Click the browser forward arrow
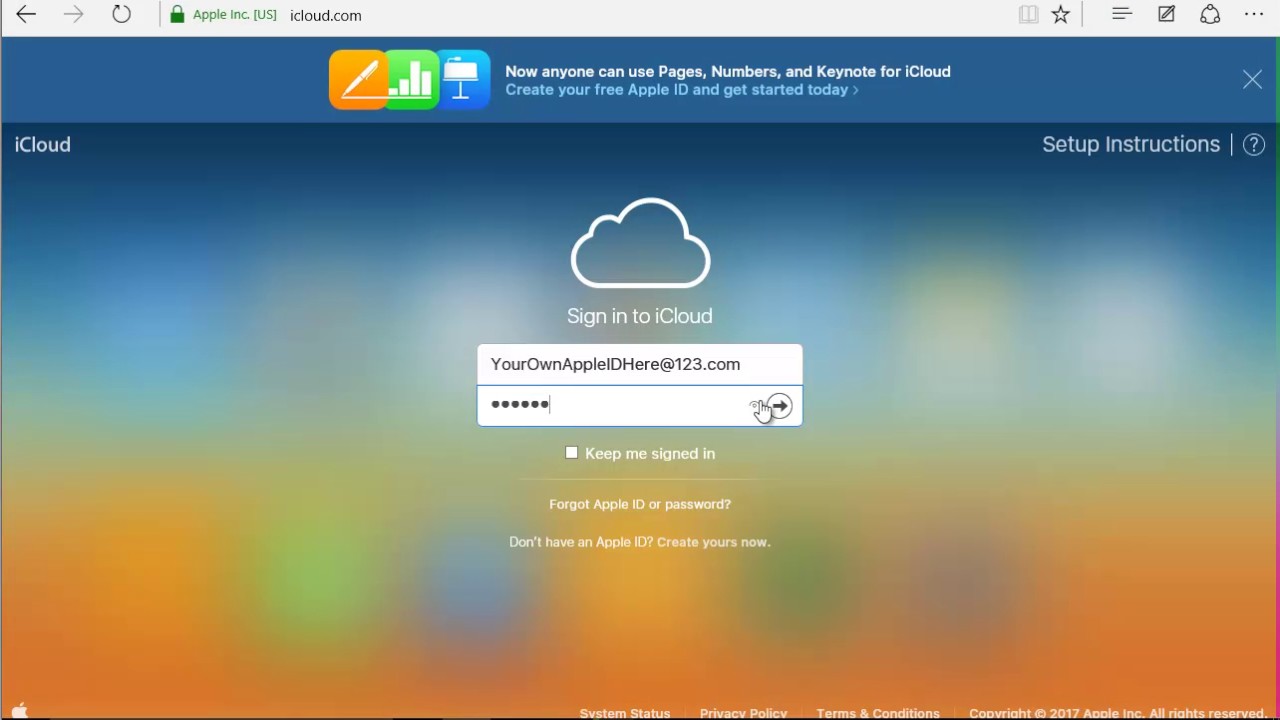 pos(73,15)
